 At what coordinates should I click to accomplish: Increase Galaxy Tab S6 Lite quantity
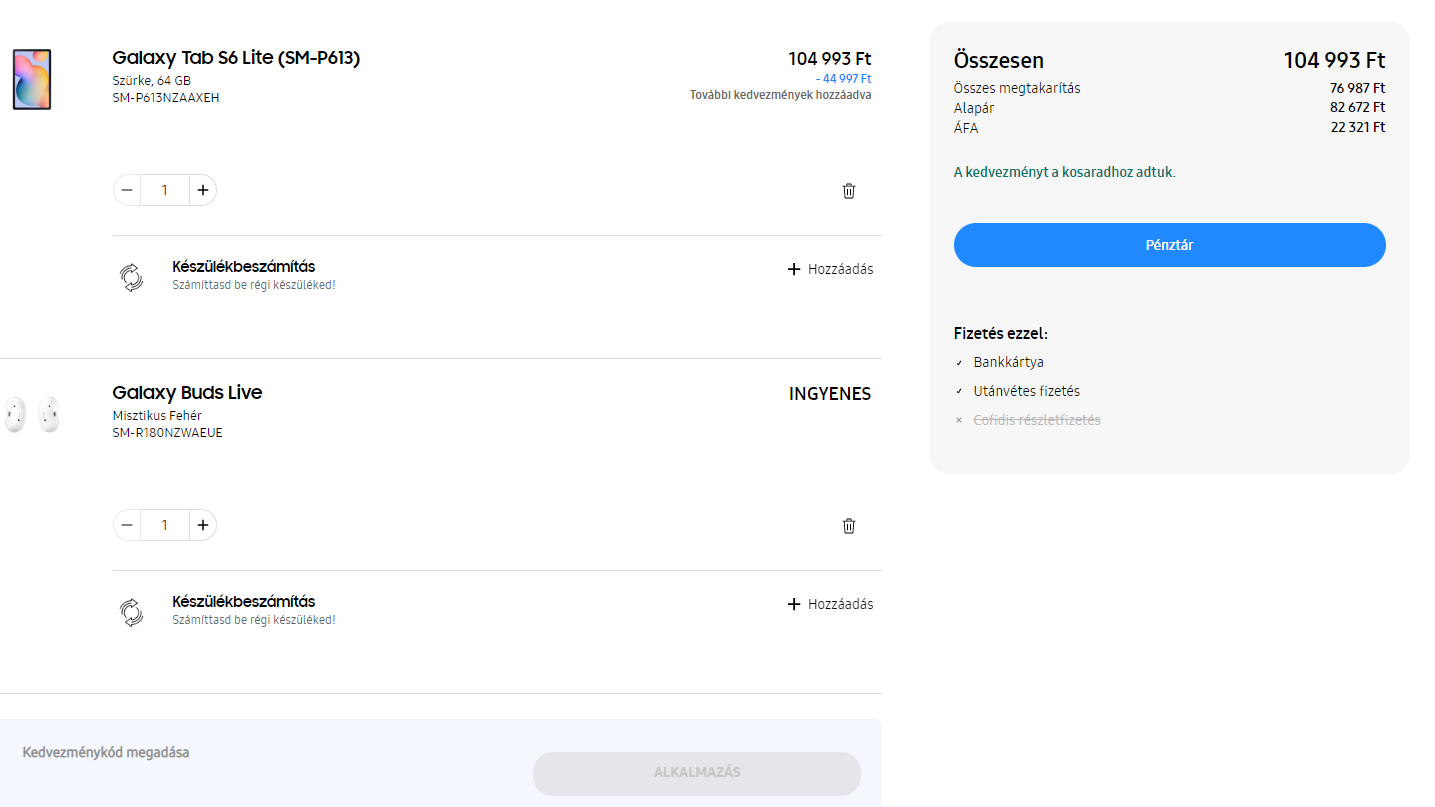tap(203, 190)
